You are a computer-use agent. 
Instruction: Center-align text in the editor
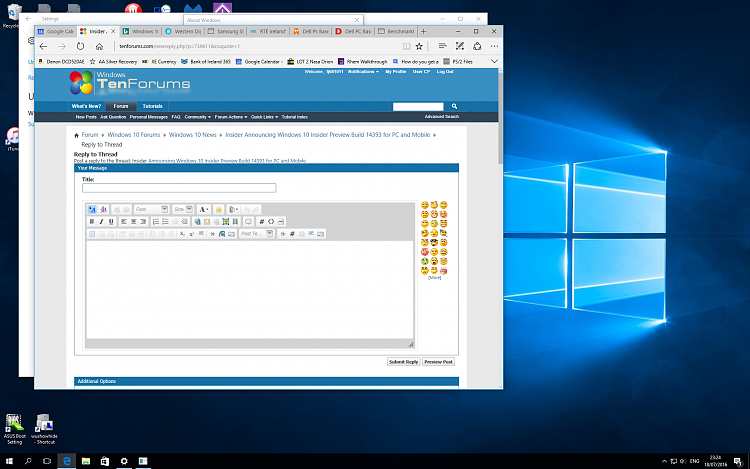pos(133,221)
